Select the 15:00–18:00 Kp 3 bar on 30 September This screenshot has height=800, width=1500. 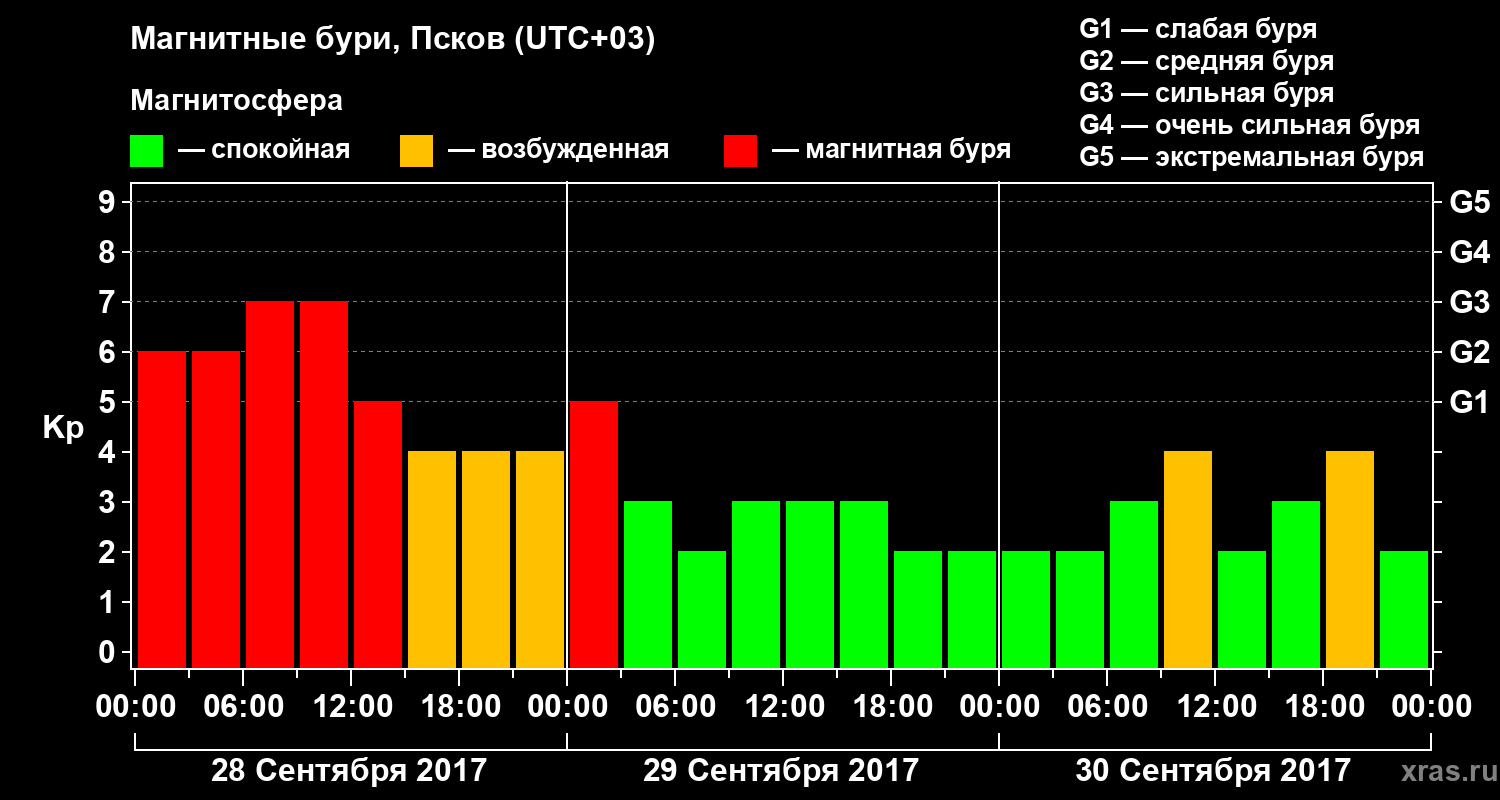click(1296, 585)
